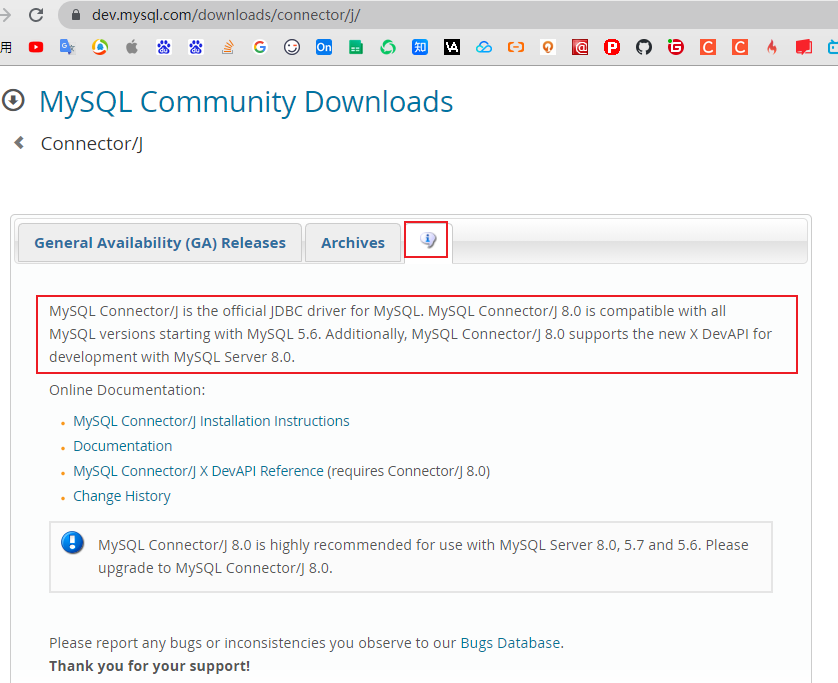Click the "(requires Connector/J 8.0)" text

pos(409,471)
